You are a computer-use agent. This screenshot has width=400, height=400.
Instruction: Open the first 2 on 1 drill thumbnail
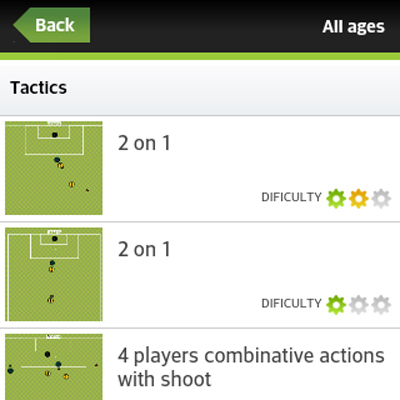point(54,168)
